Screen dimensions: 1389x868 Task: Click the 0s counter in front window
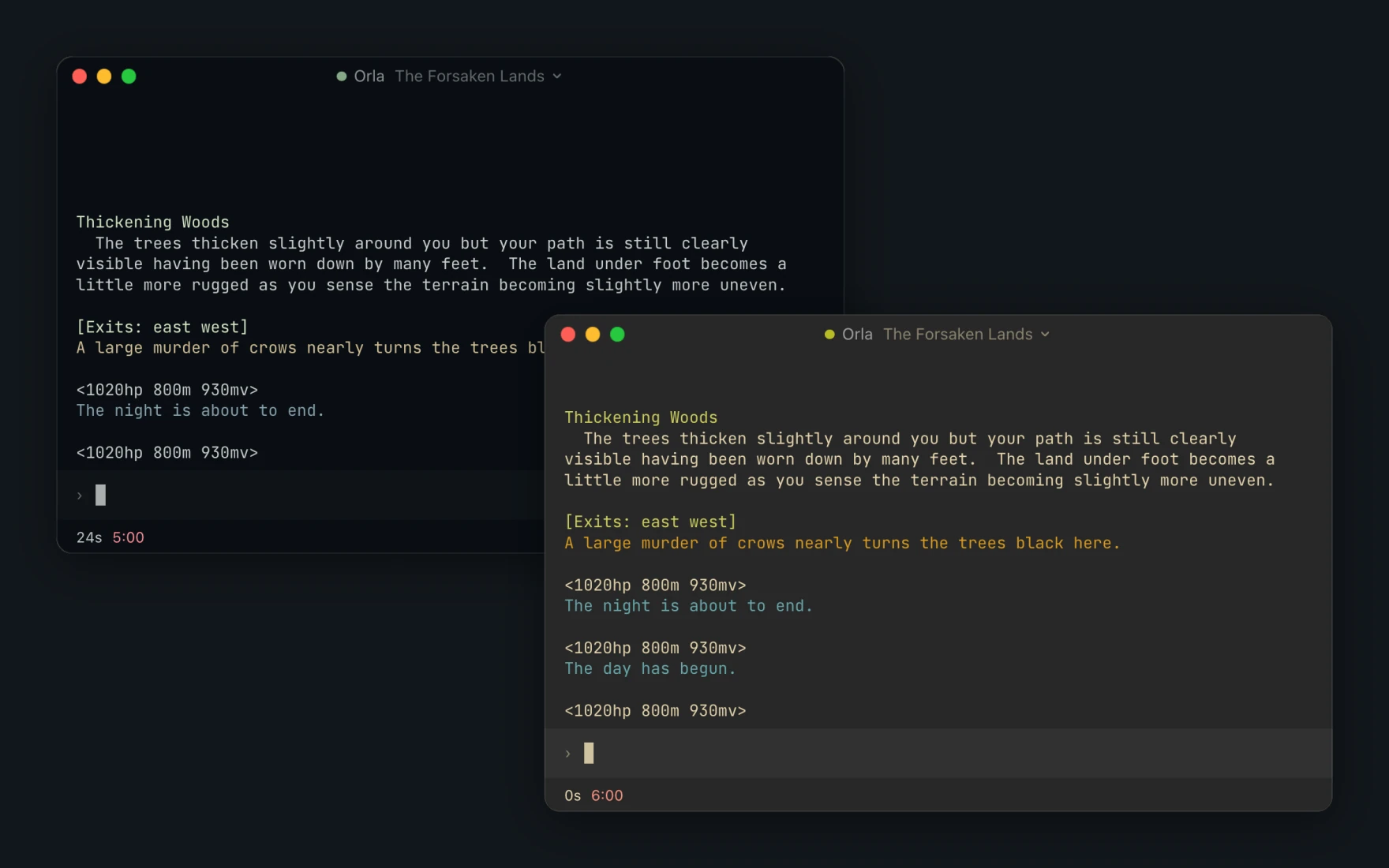click(573, 795)
